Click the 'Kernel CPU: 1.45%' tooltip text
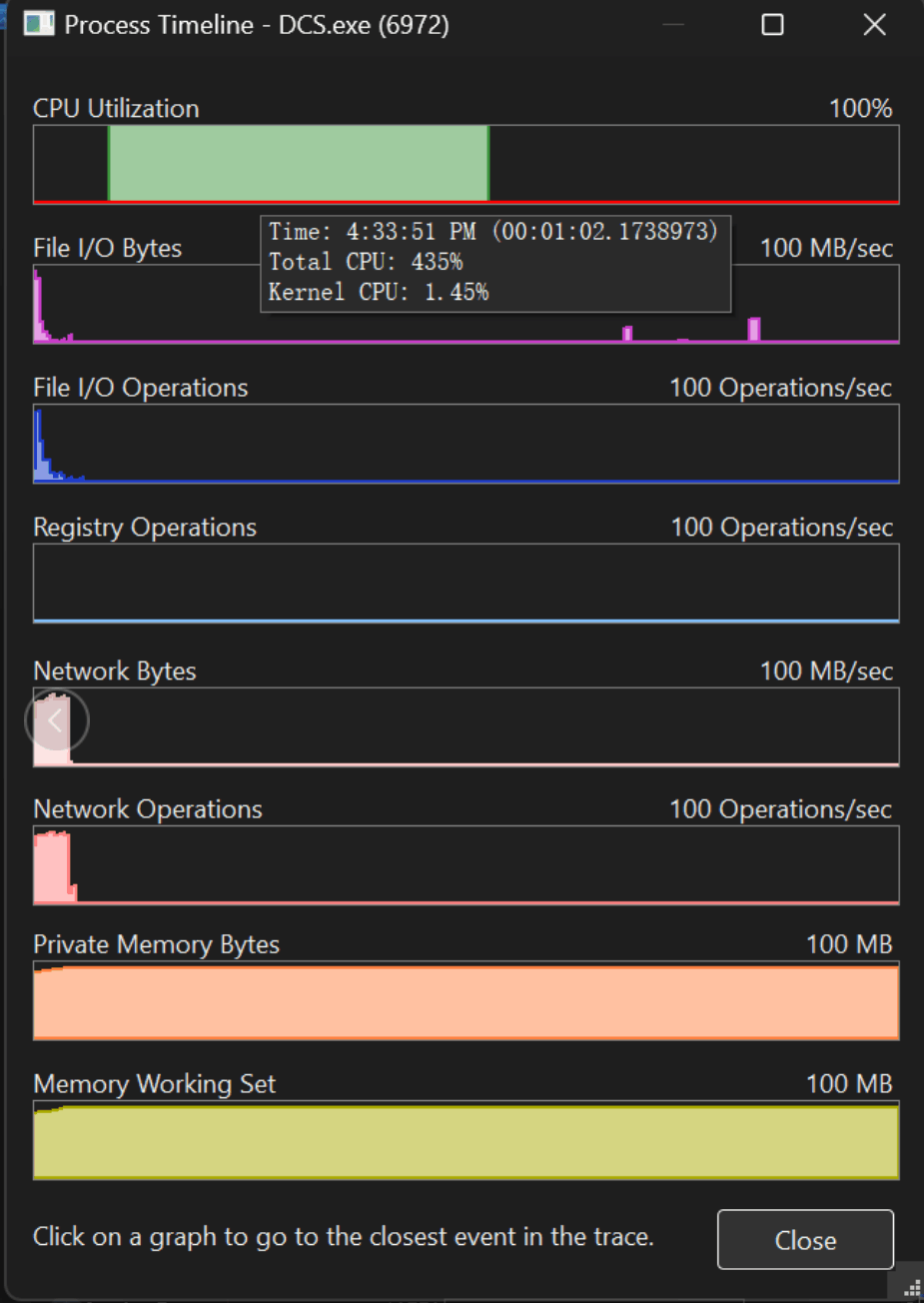 point(379,292)
